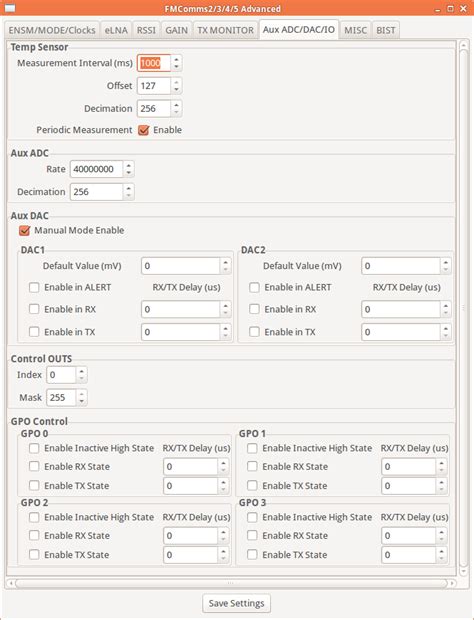
Task: Enable GPO 3 Inactive High State
Action: click(x=252, y=517)
